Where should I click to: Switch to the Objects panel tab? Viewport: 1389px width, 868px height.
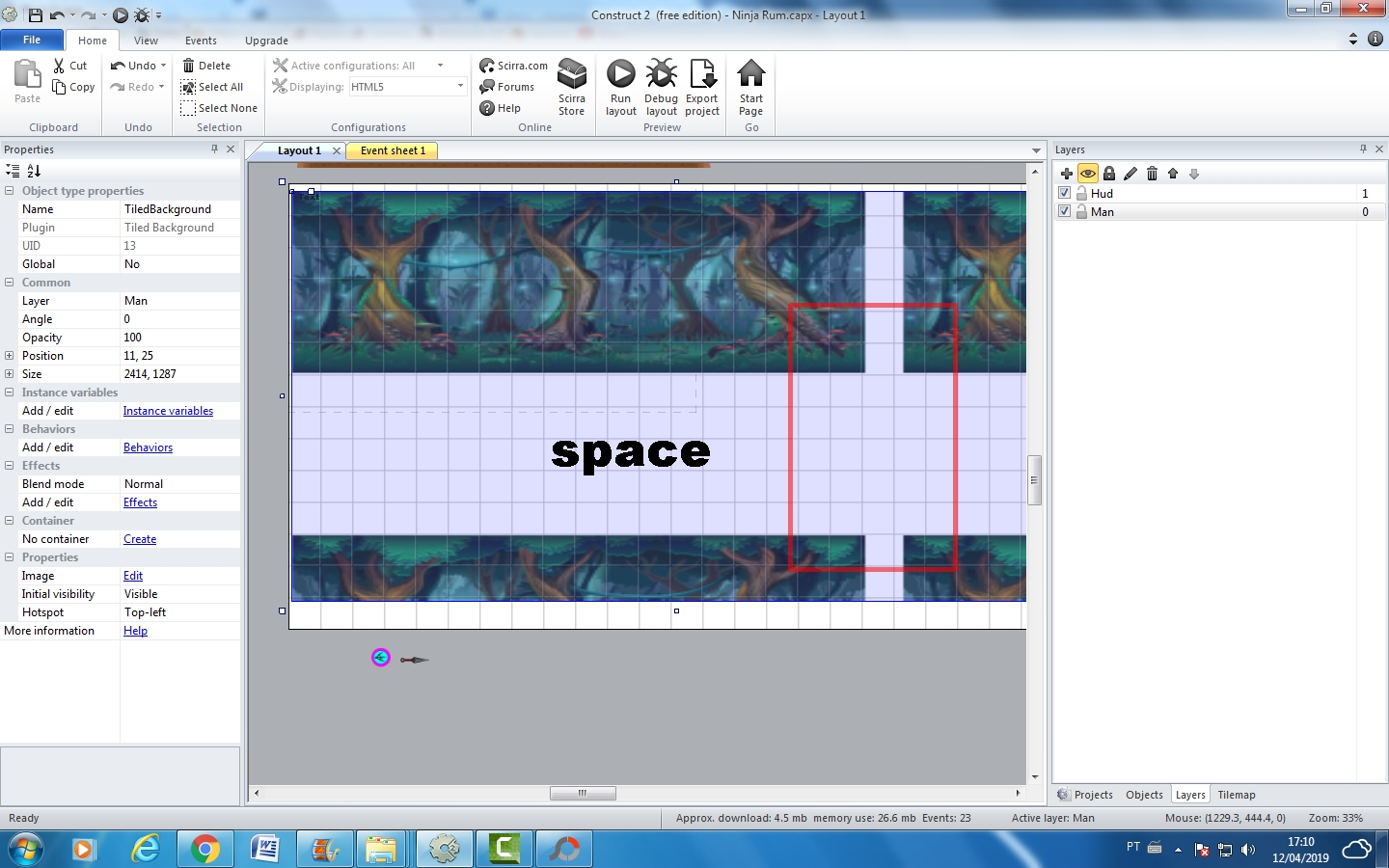click(1144, 795)
